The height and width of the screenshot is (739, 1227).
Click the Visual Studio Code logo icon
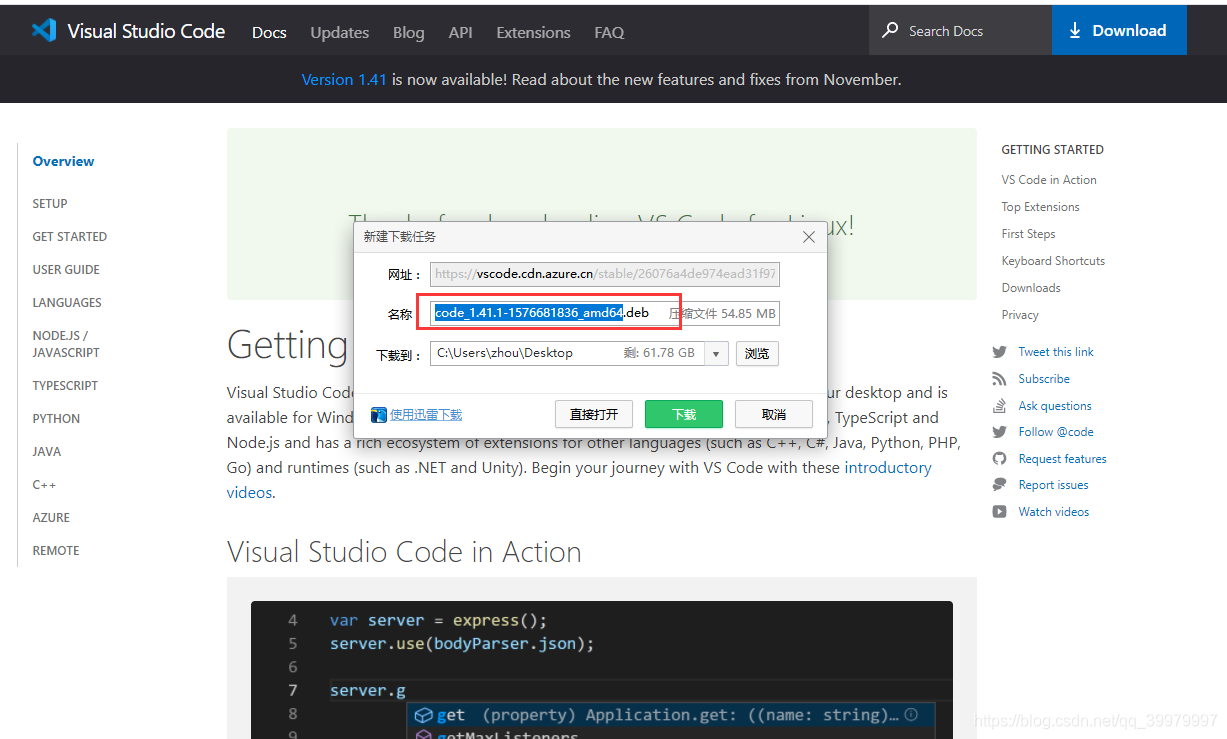44,30
